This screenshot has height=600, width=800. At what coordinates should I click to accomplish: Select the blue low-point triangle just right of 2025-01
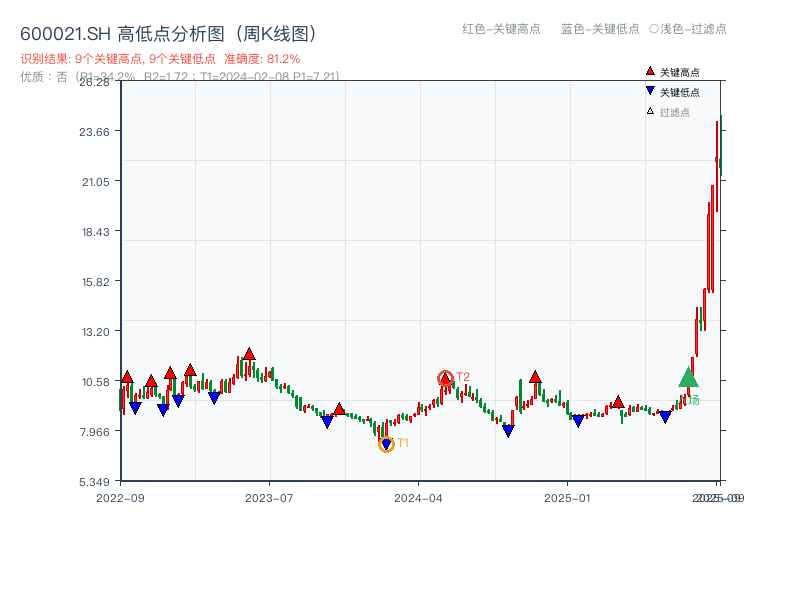[x=578, y=421]
